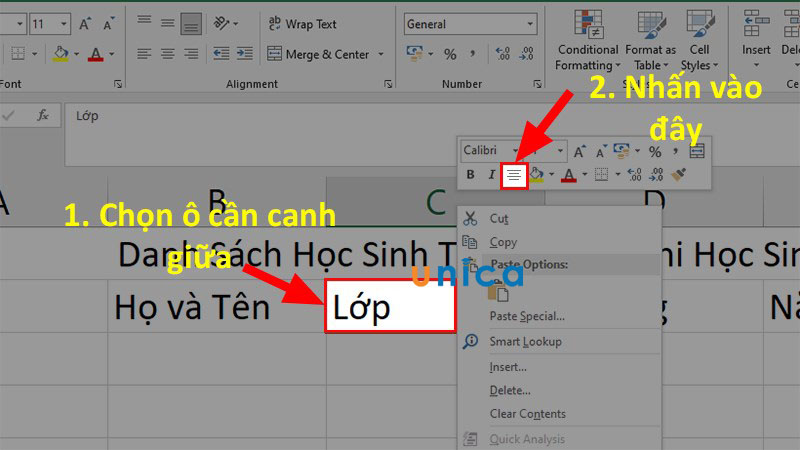Click mini toolbar Decrease Decimal icon
This screenshot has height=450, width=800.
point(656,175)
